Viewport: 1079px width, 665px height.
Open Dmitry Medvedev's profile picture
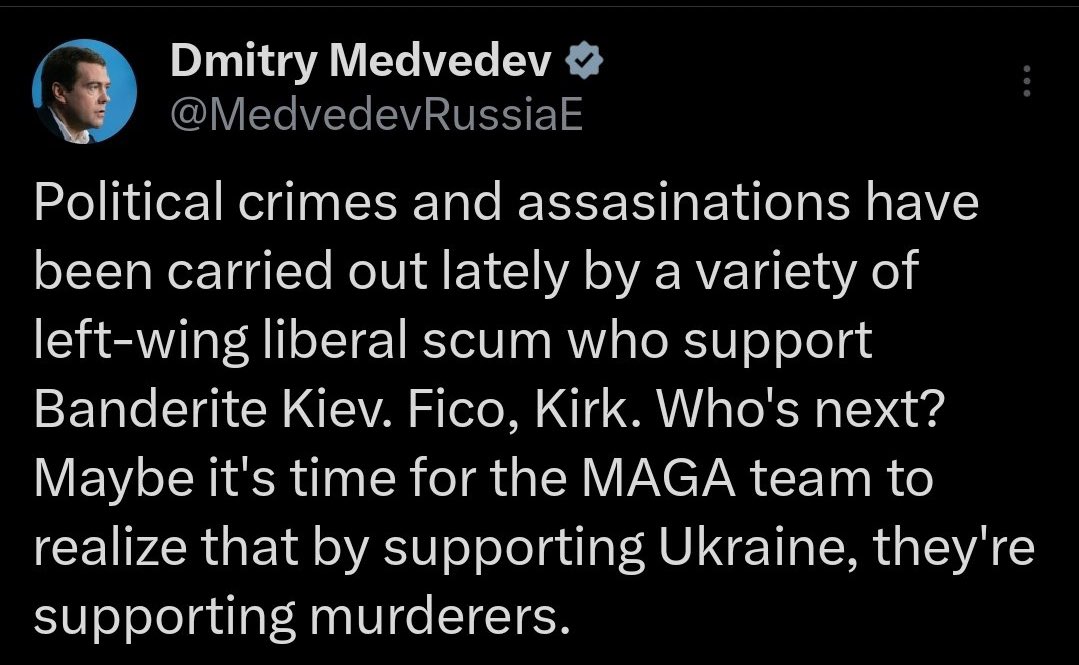coord(84,92)
